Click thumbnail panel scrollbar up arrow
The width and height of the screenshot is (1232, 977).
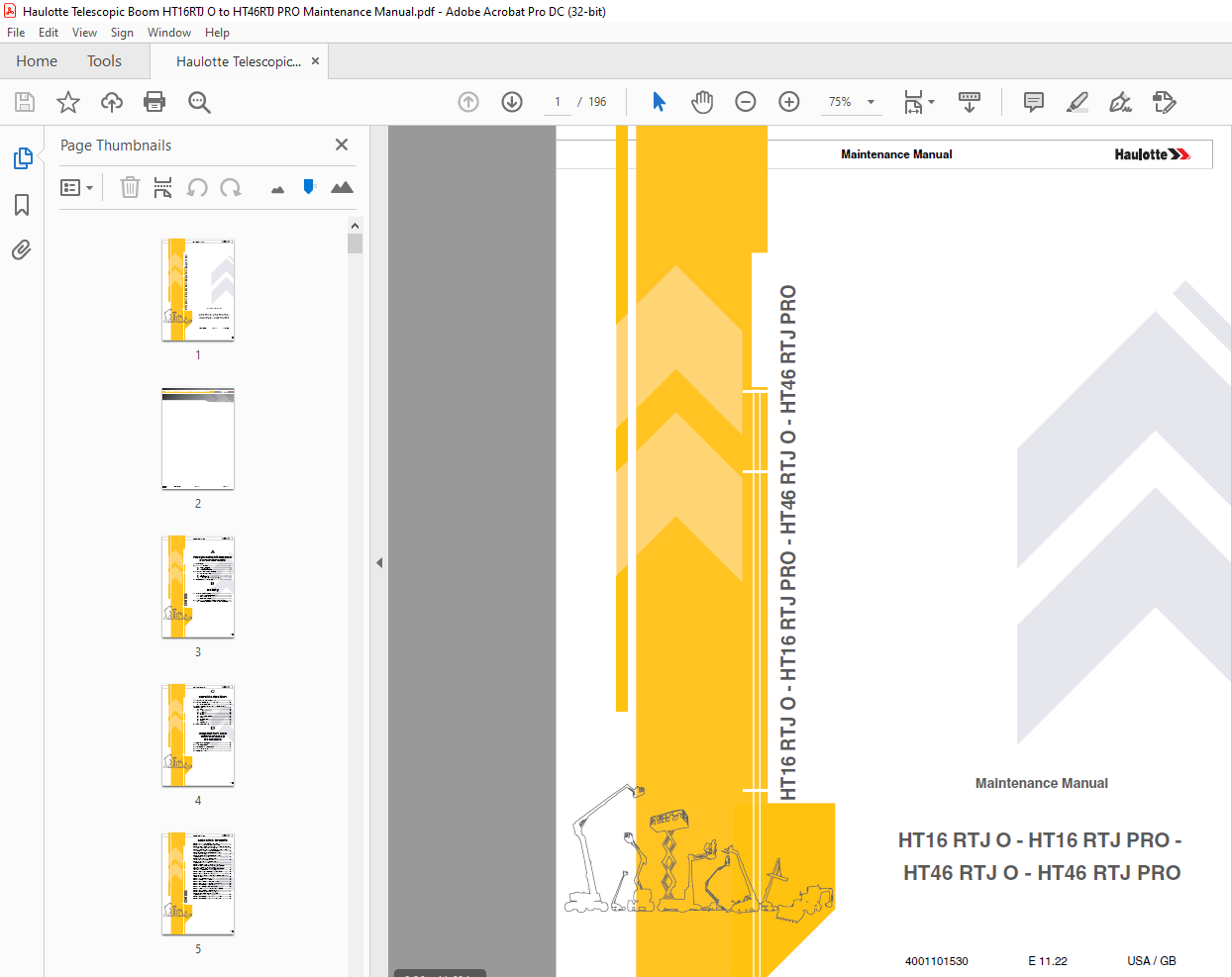coord(355,225)
